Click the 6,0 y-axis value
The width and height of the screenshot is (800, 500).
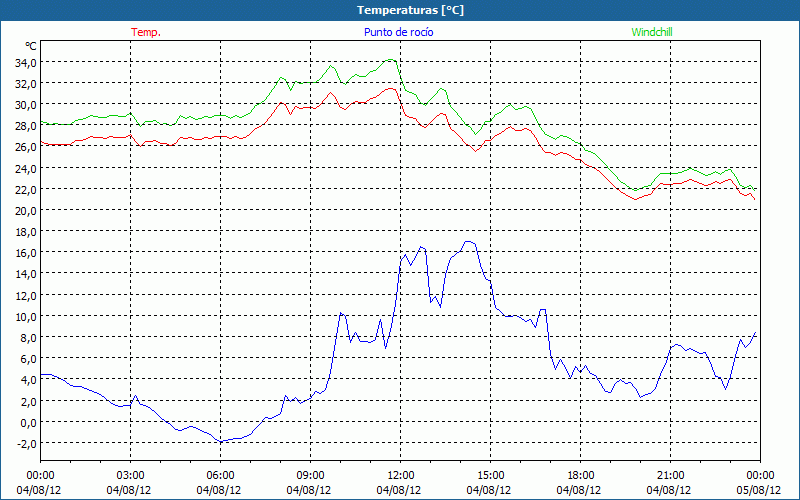29,359
